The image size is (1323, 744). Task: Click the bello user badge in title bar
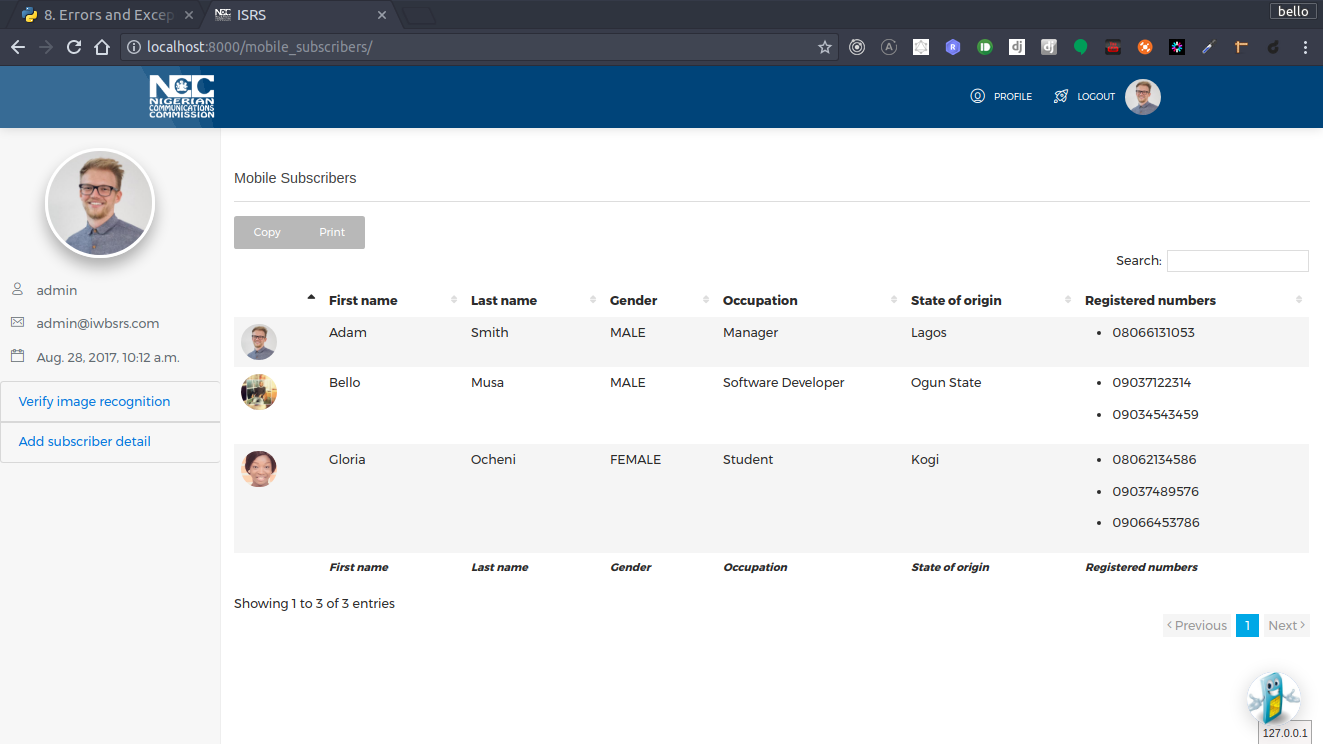point(1293,11)
